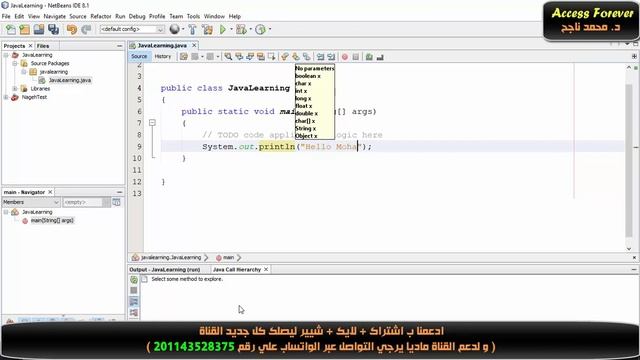The image size is (640, 360).
Task: Click the Shift Line Left icon
Action: [x=320, y=57]
